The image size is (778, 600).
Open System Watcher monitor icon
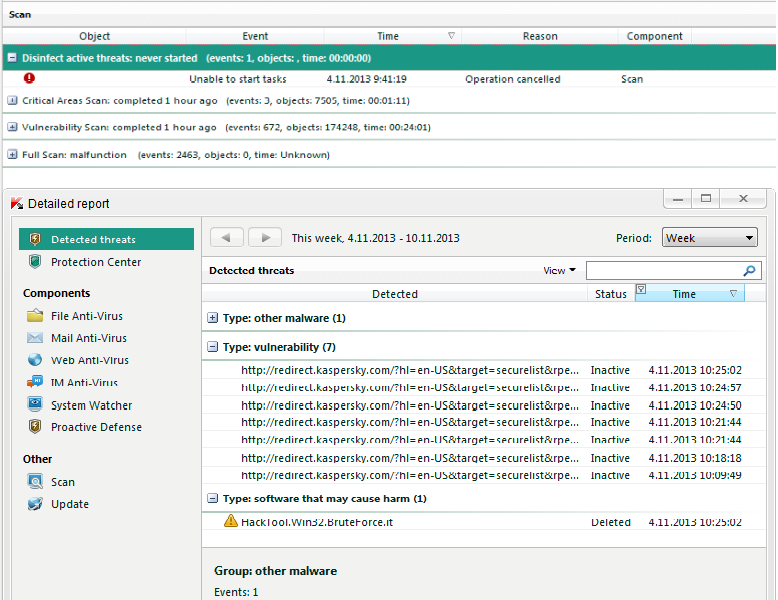tap(35, 405)
